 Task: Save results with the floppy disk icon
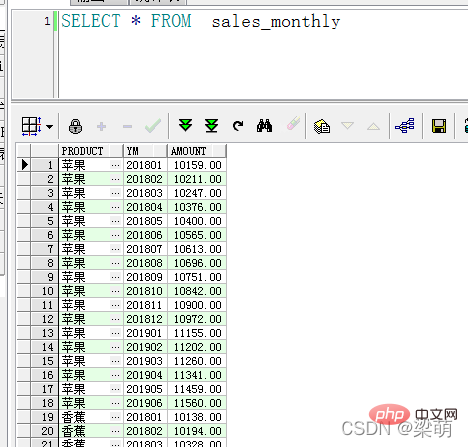point(439,126)
